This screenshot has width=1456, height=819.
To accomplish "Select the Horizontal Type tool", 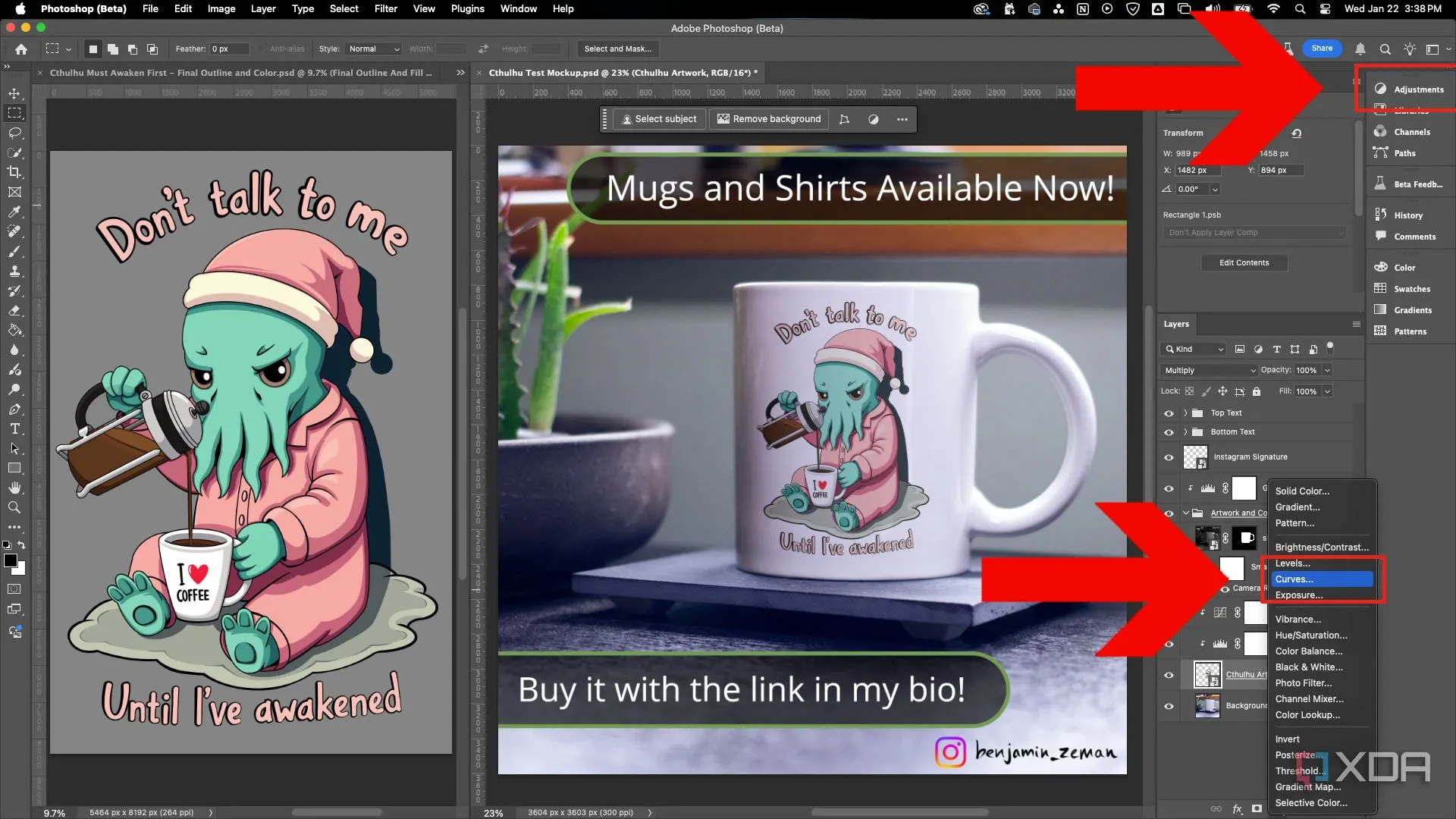I will click(x=14, y=428).
